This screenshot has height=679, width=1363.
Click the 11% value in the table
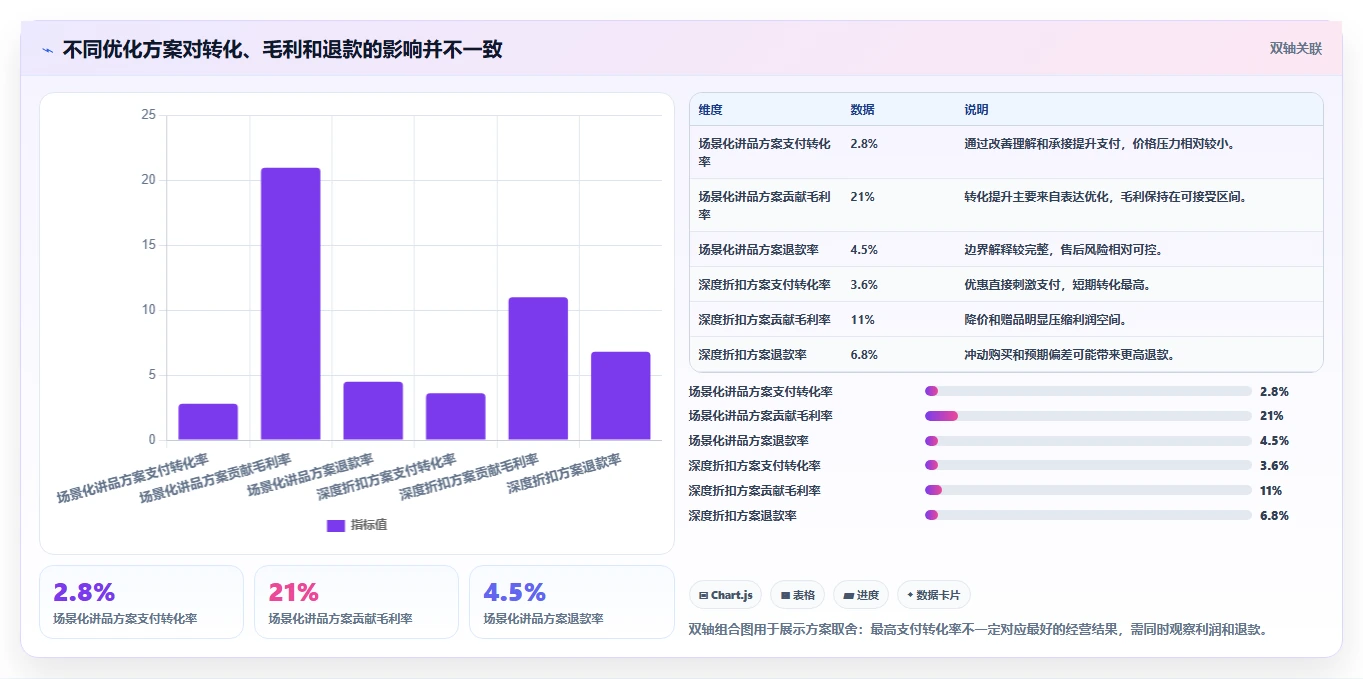click(862, 319)
